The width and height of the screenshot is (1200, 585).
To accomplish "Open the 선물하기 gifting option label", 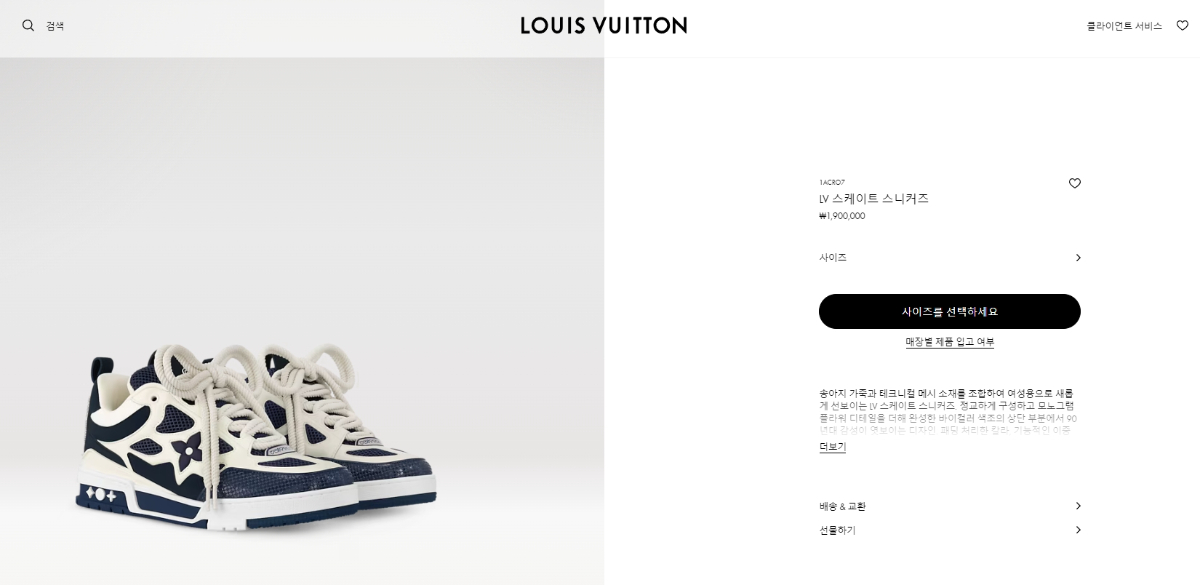I will coord(837,531).
